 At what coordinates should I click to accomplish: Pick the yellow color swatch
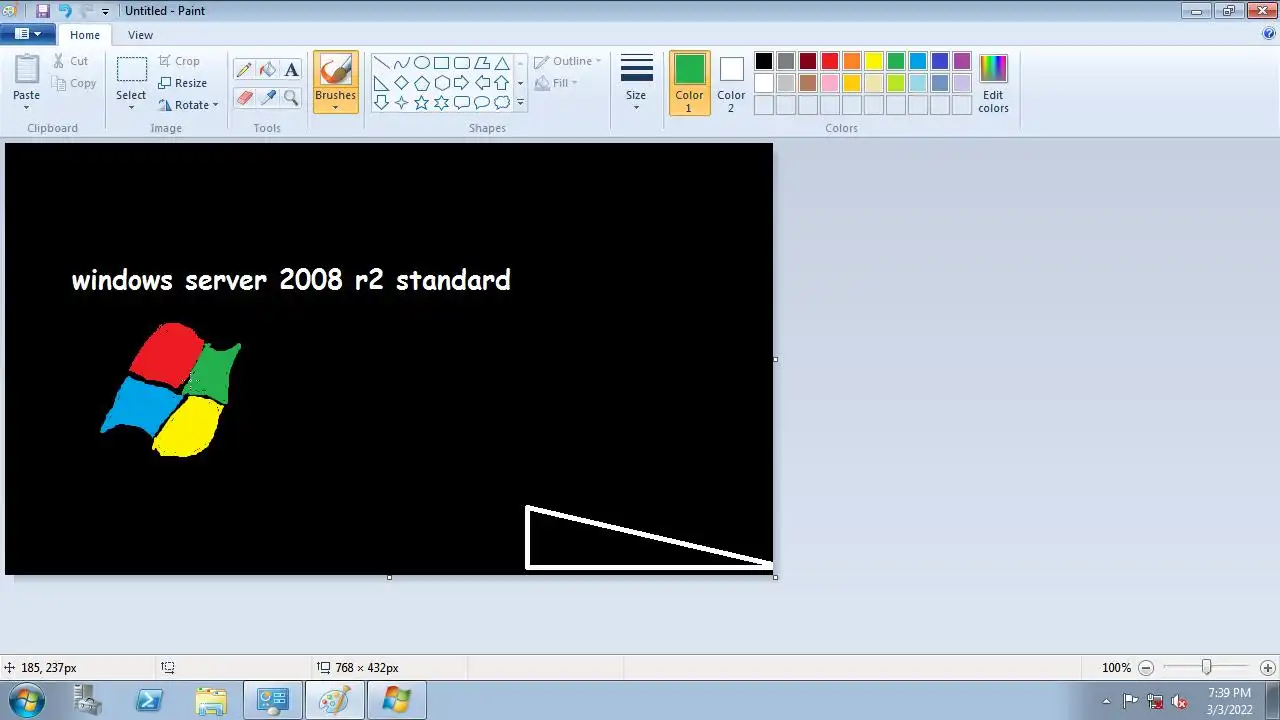pyautogui.click(x=874, y=62)
